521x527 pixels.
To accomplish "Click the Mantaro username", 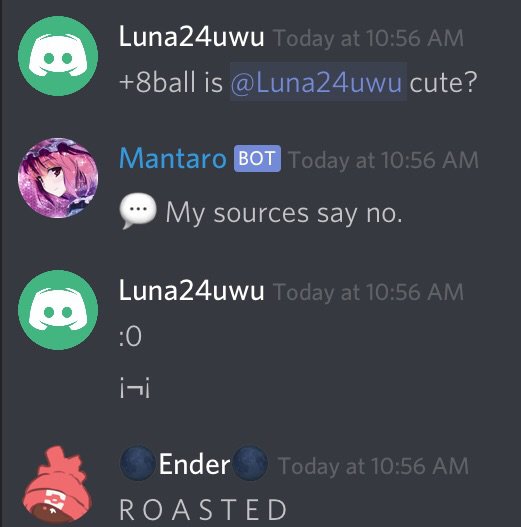I will tap(173, 158).
